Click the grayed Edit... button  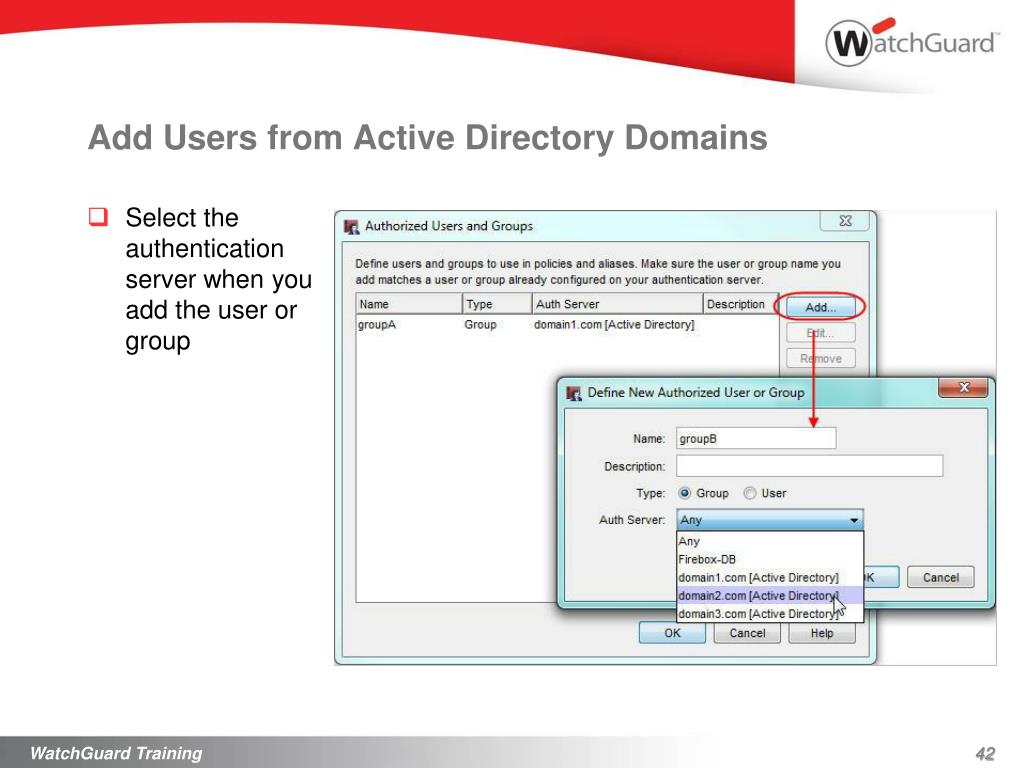[820, 333]
